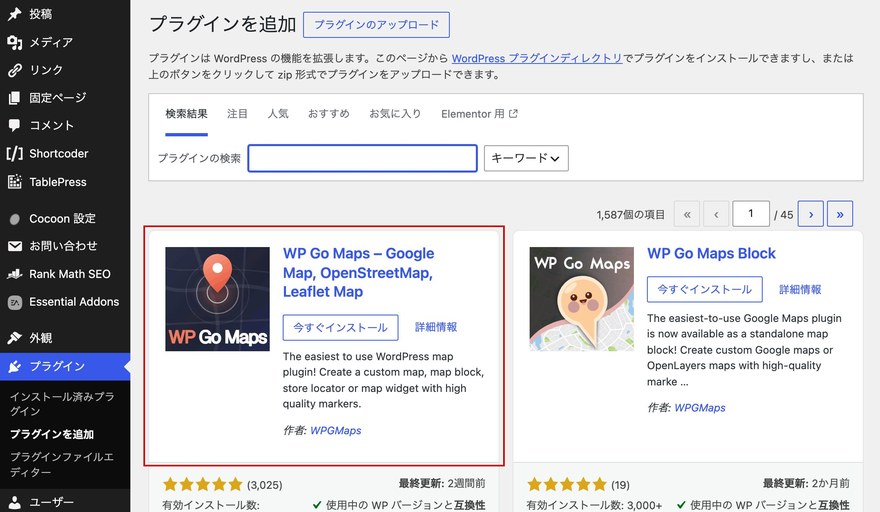
Task: Follow the WordPress プラグインディレクトリ link
Action: [537, 58]
